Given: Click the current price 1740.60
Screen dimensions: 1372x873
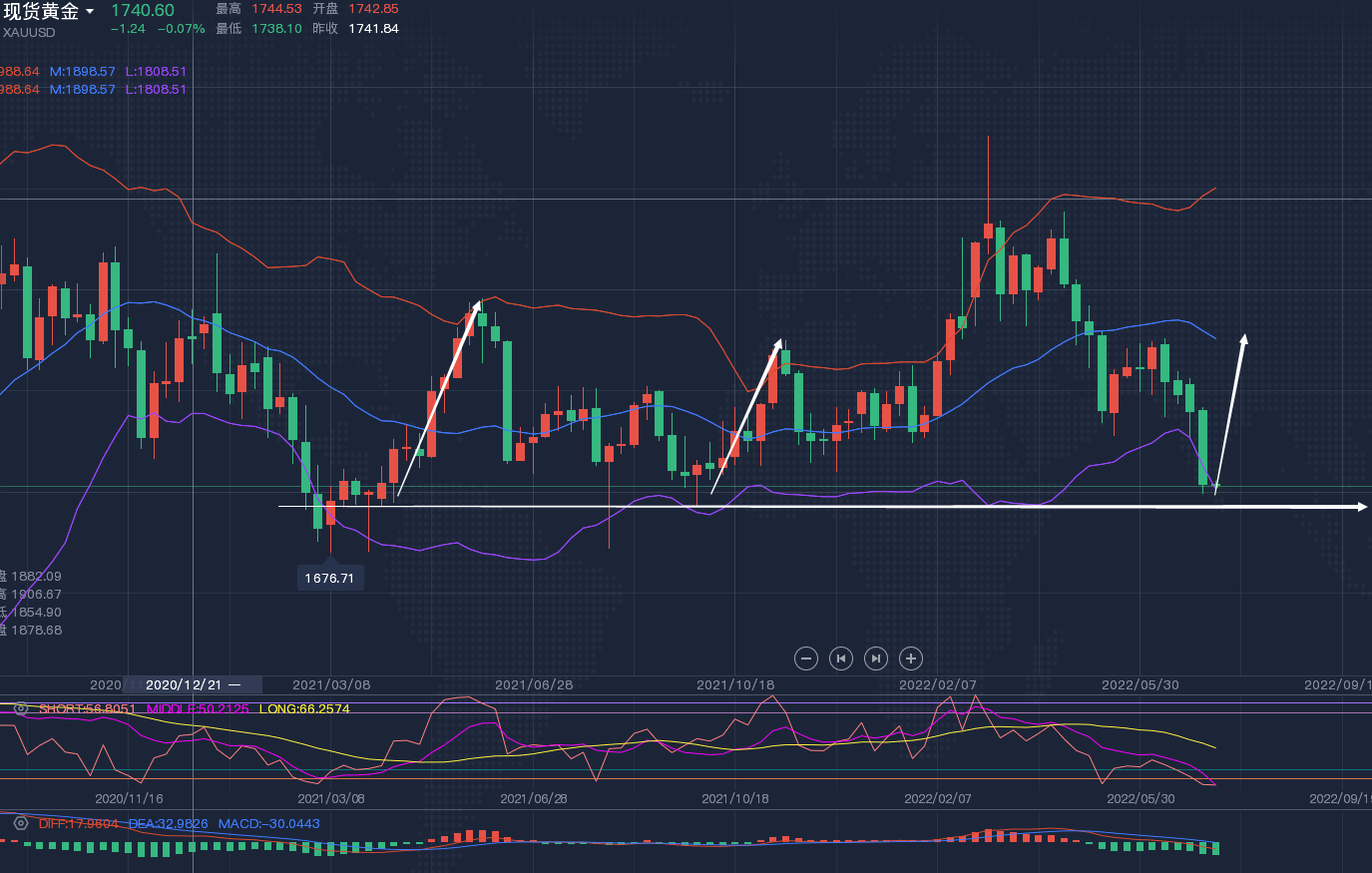Looking at the screenshot, I should coord(143,10).
